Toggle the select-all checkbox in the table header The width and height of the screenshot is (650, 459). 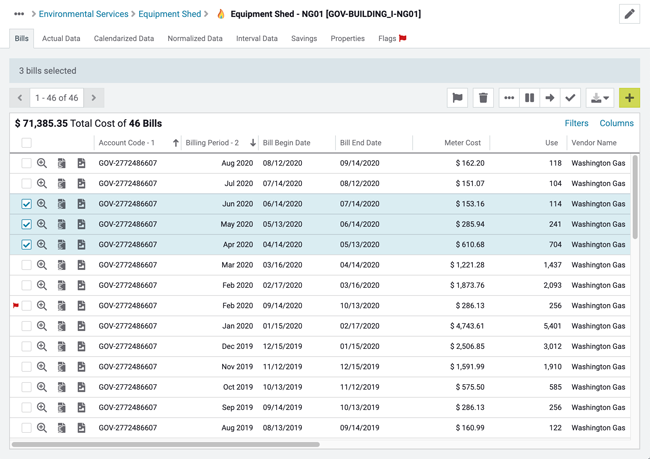coord(27,143)
